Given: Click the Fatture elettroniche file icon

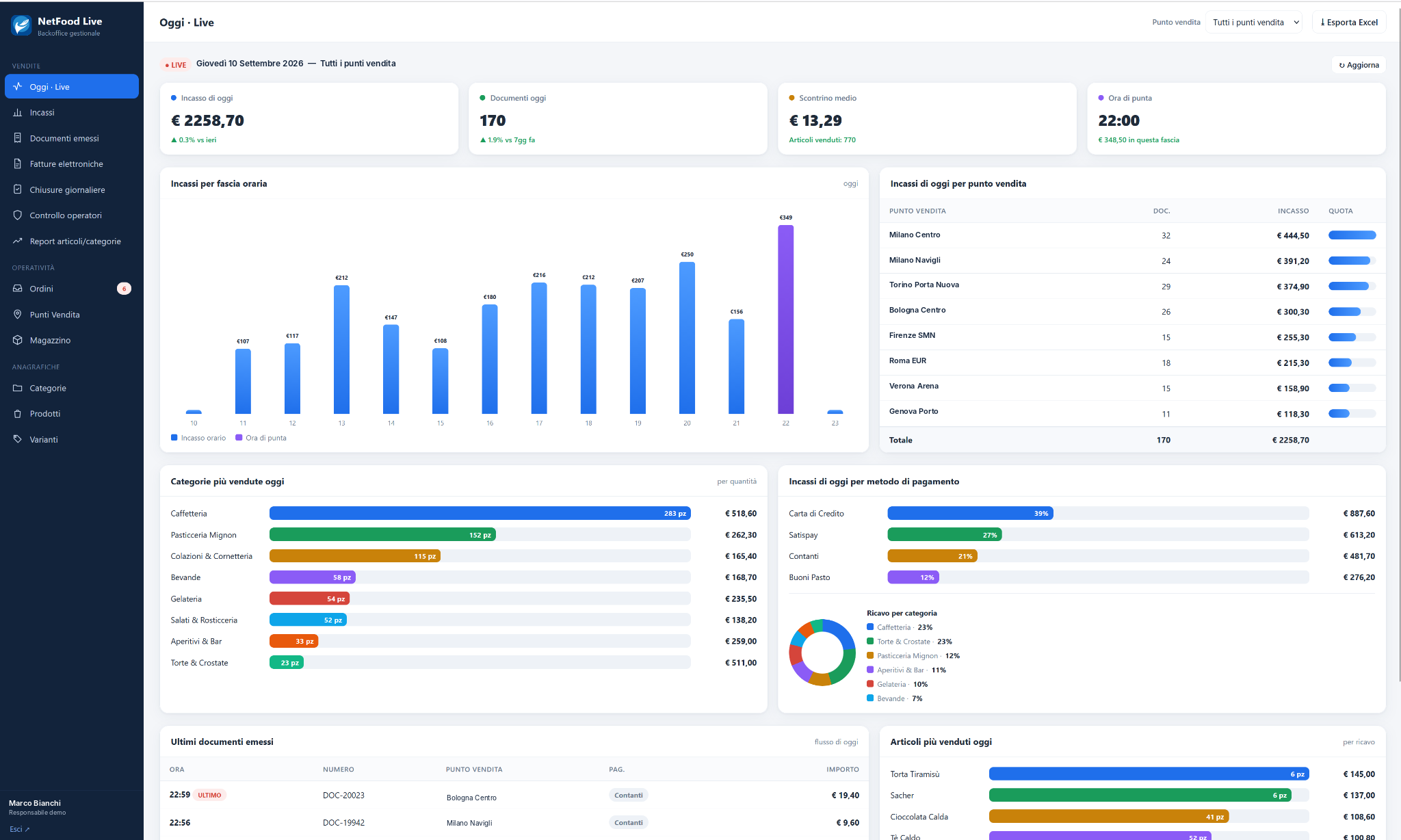Looking at the screenshot, I should pos(18,164).
